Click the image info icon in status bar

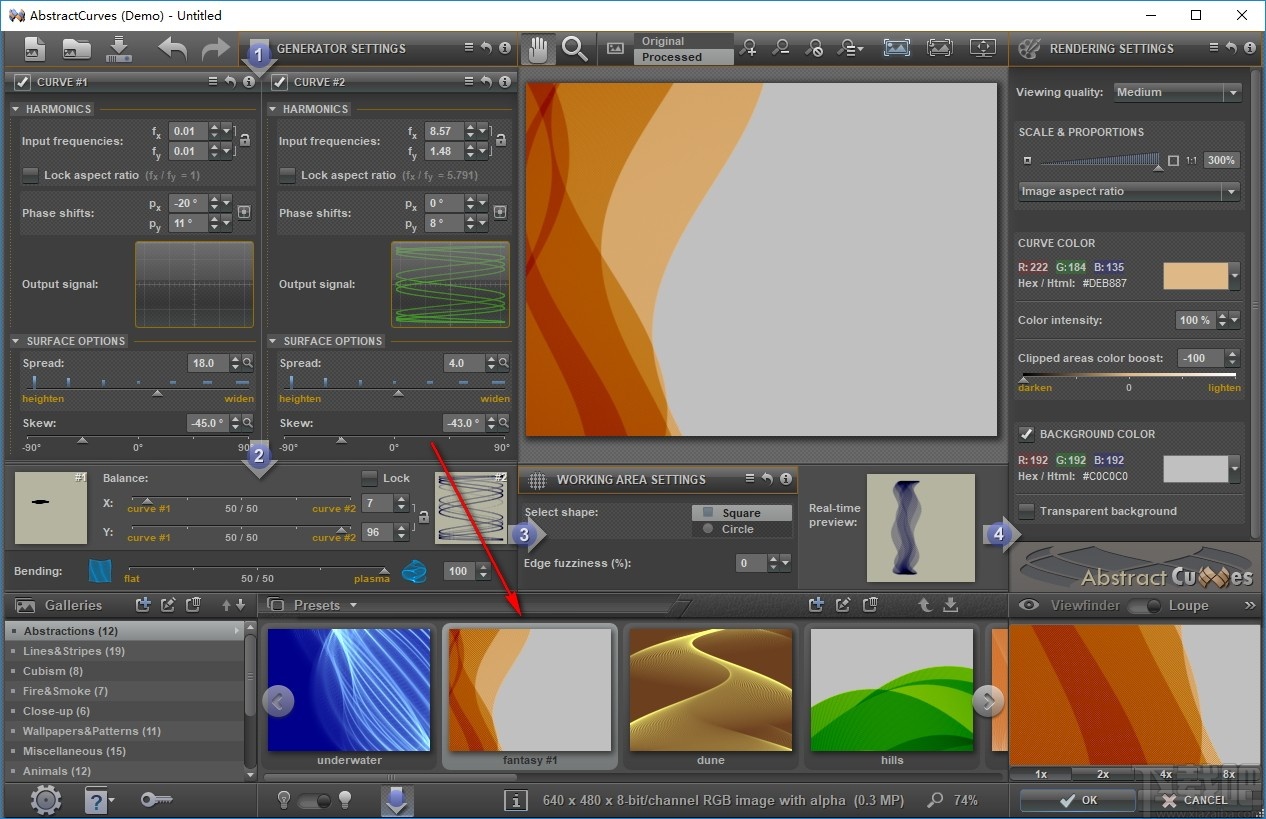pos(516,800)
